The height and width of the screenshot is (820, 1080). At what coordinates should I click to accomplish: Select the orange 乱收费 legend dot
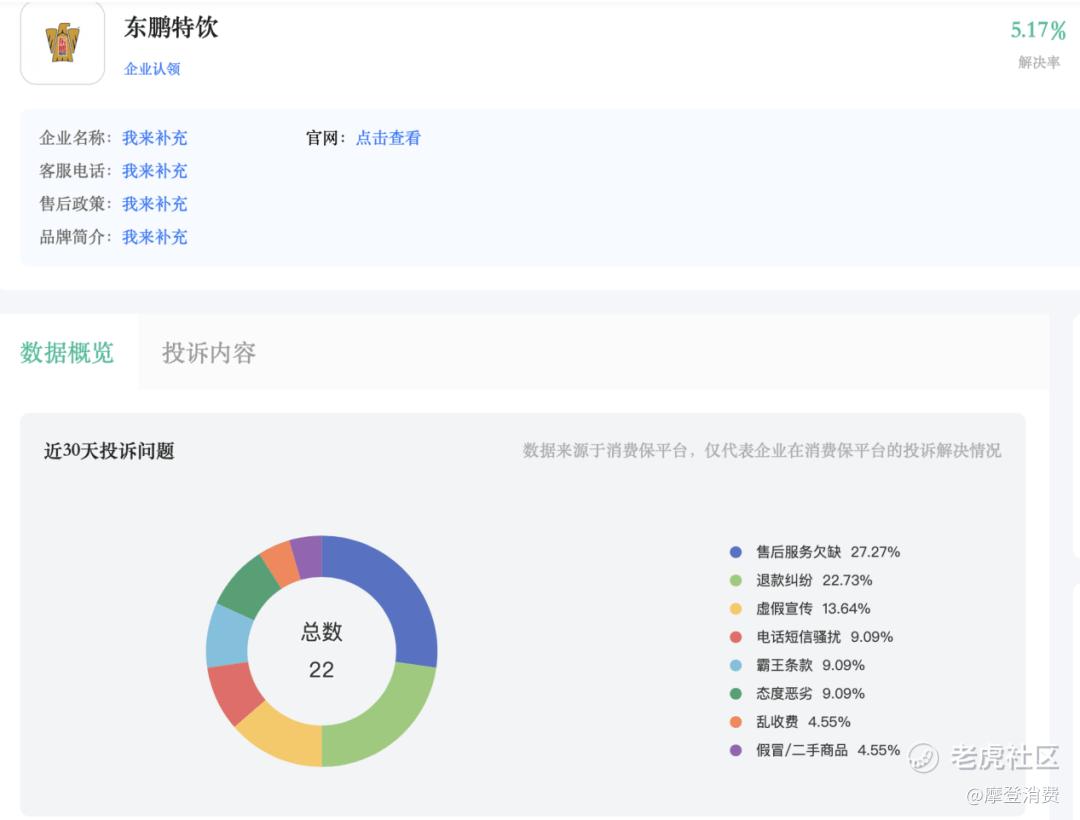tap(736, 722)
